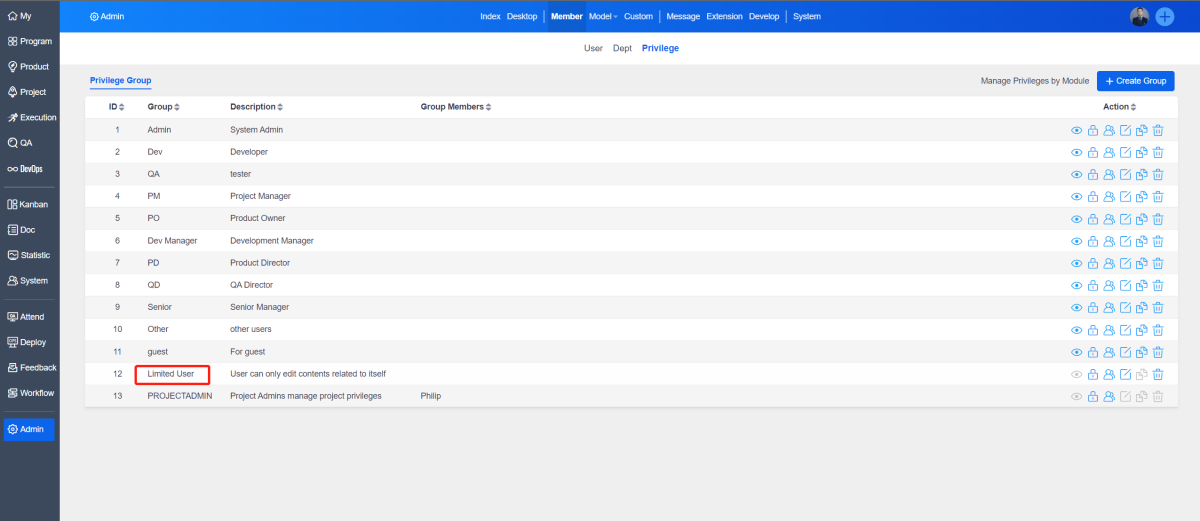This screenshot has height=521, width=1200.
Task: Toggle view eye icon for guest group
Action: (1077, 352)
